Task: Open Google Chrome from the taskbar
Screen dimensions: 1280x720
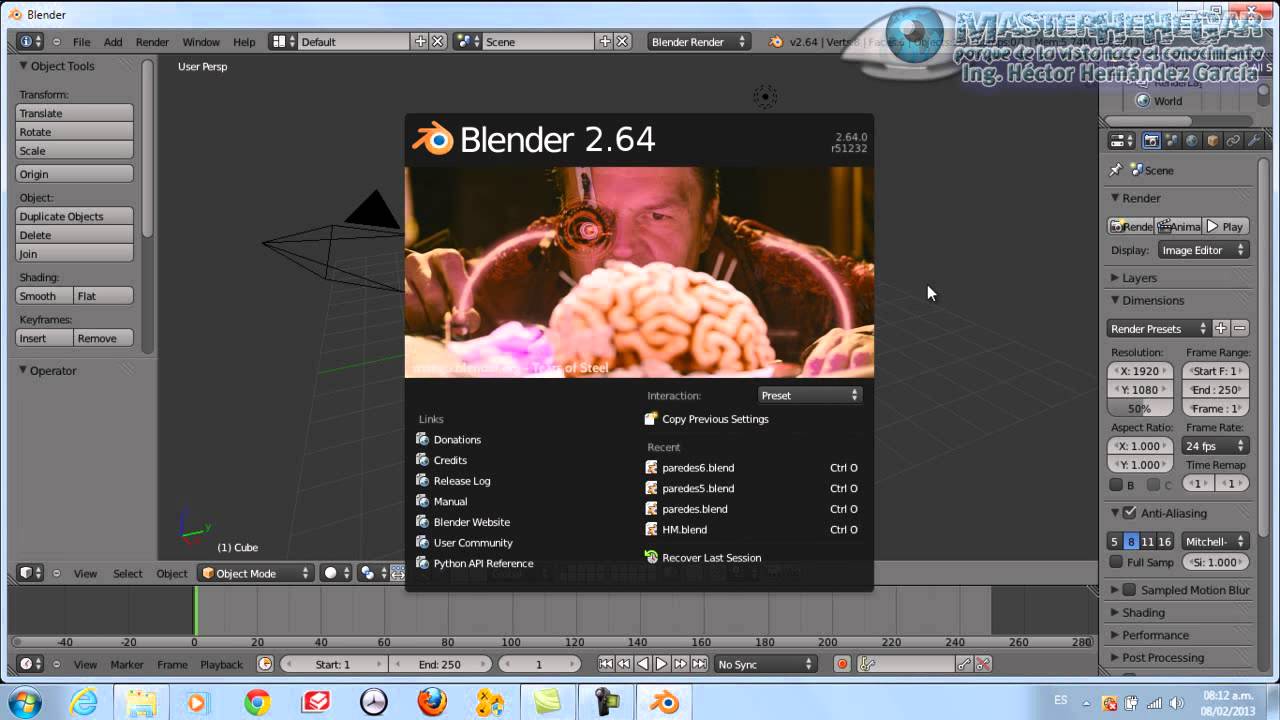Action: click(257, 702)
